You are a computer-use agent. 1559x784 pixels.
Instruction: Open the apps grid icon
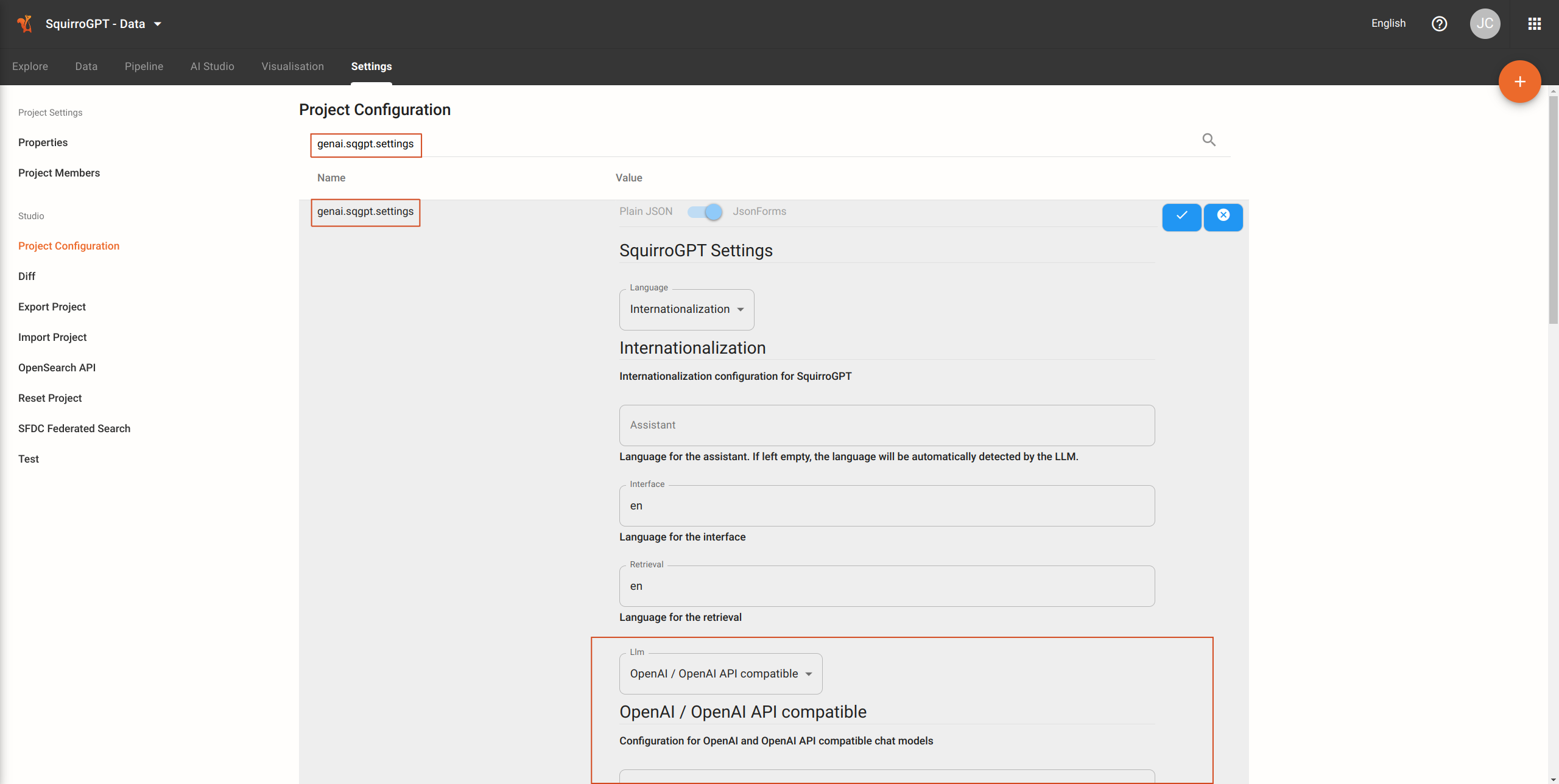tap(1534, 24)
